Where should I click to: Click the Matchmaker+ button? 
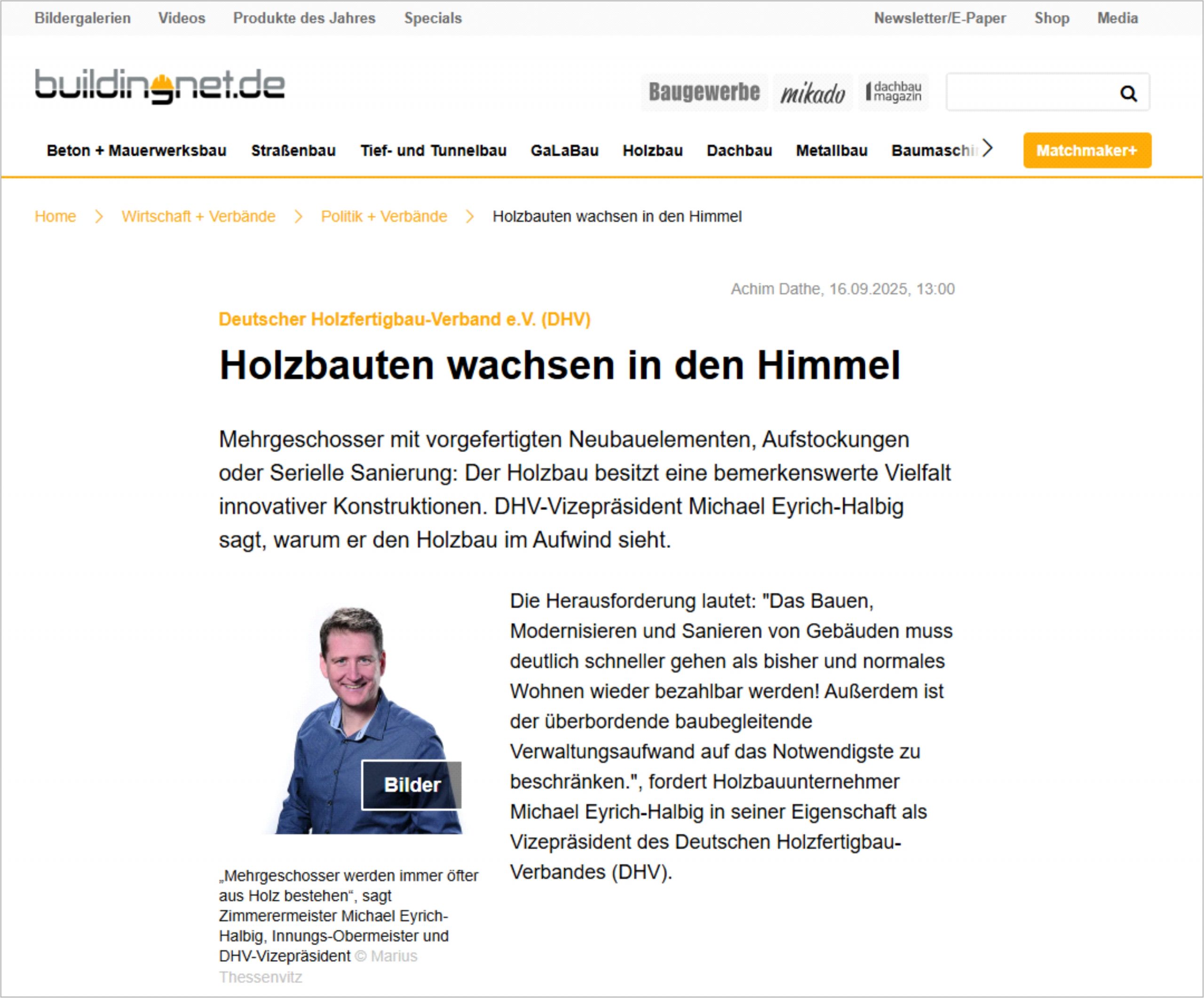coord(1086,150)
